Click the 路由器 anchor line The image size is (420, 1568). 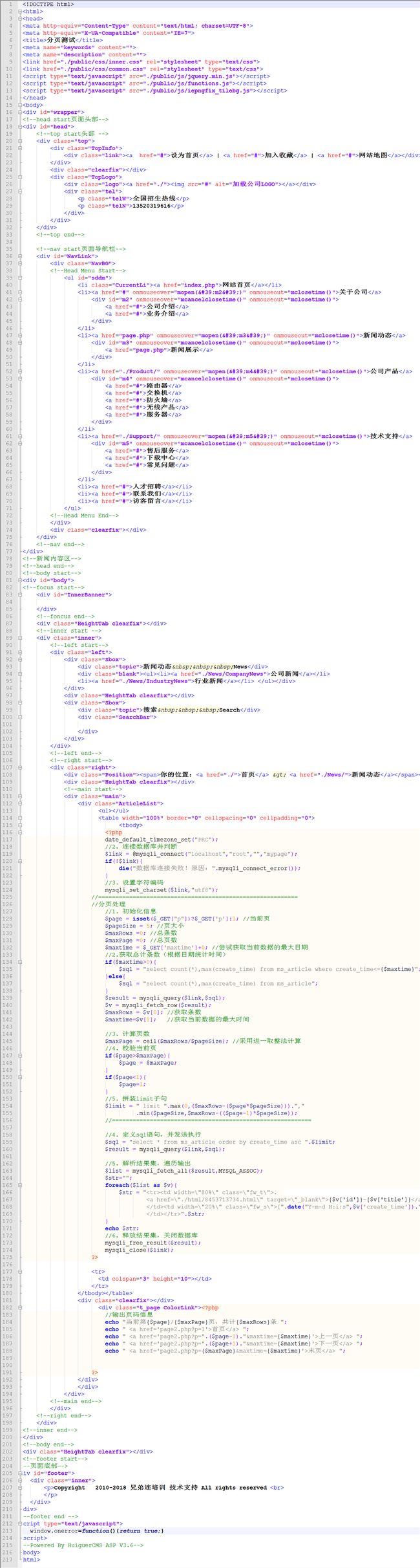click(143, 386)
